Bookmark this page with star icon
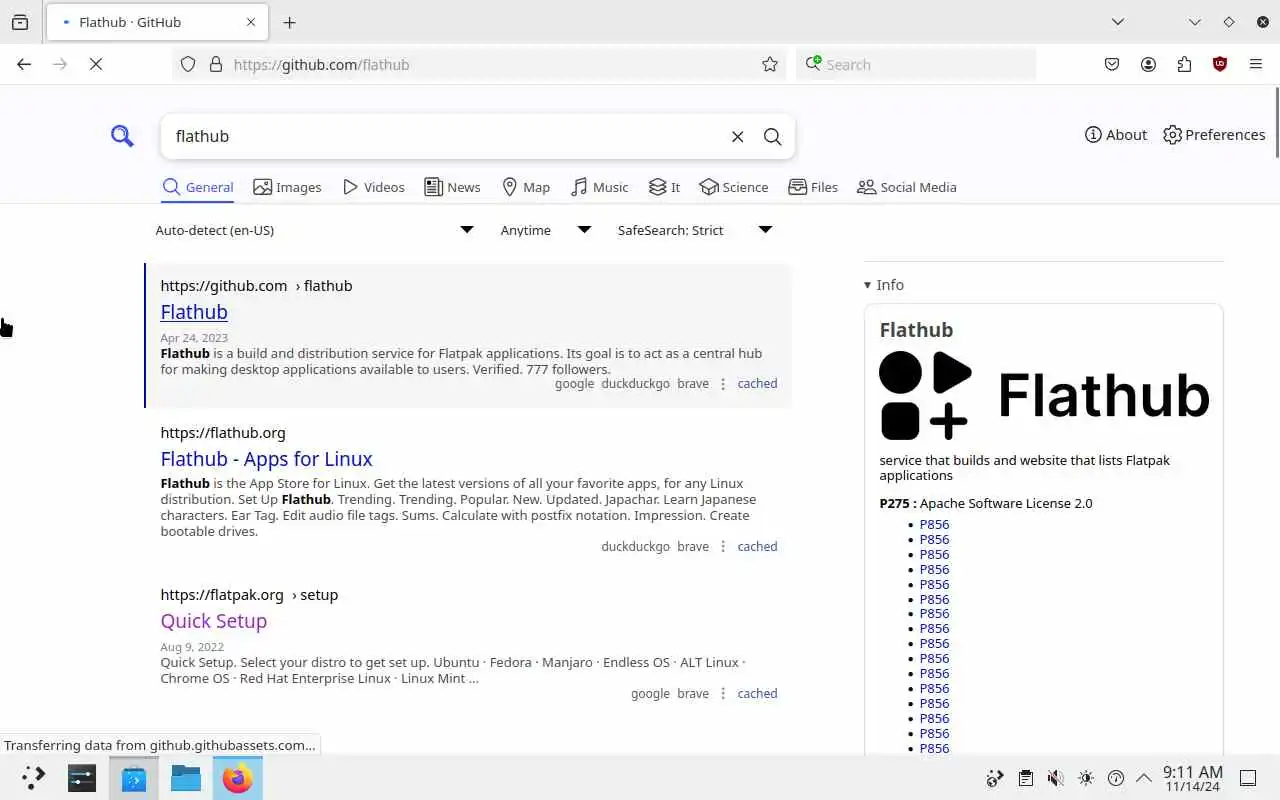This screenshot has width=1280, height=800. 769,64
